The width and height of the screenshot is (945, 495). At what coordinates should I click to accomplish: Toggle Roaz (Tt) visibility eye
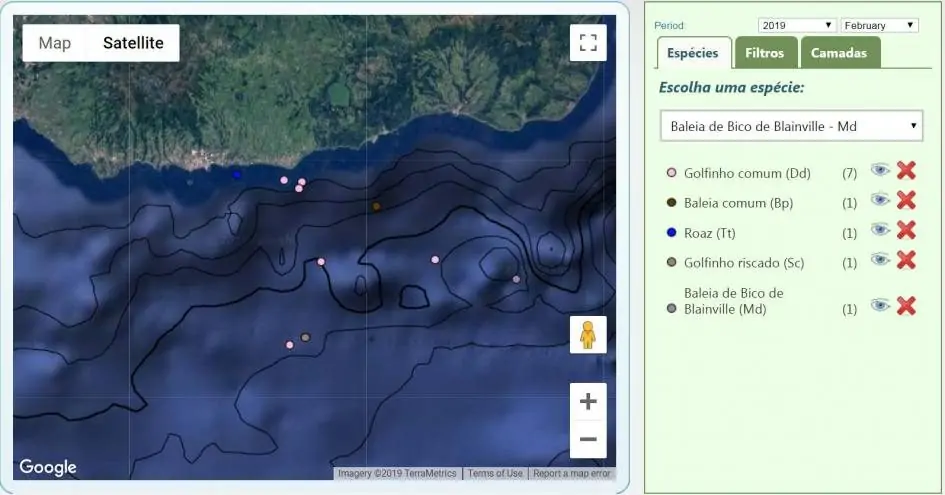coord(880,230)
